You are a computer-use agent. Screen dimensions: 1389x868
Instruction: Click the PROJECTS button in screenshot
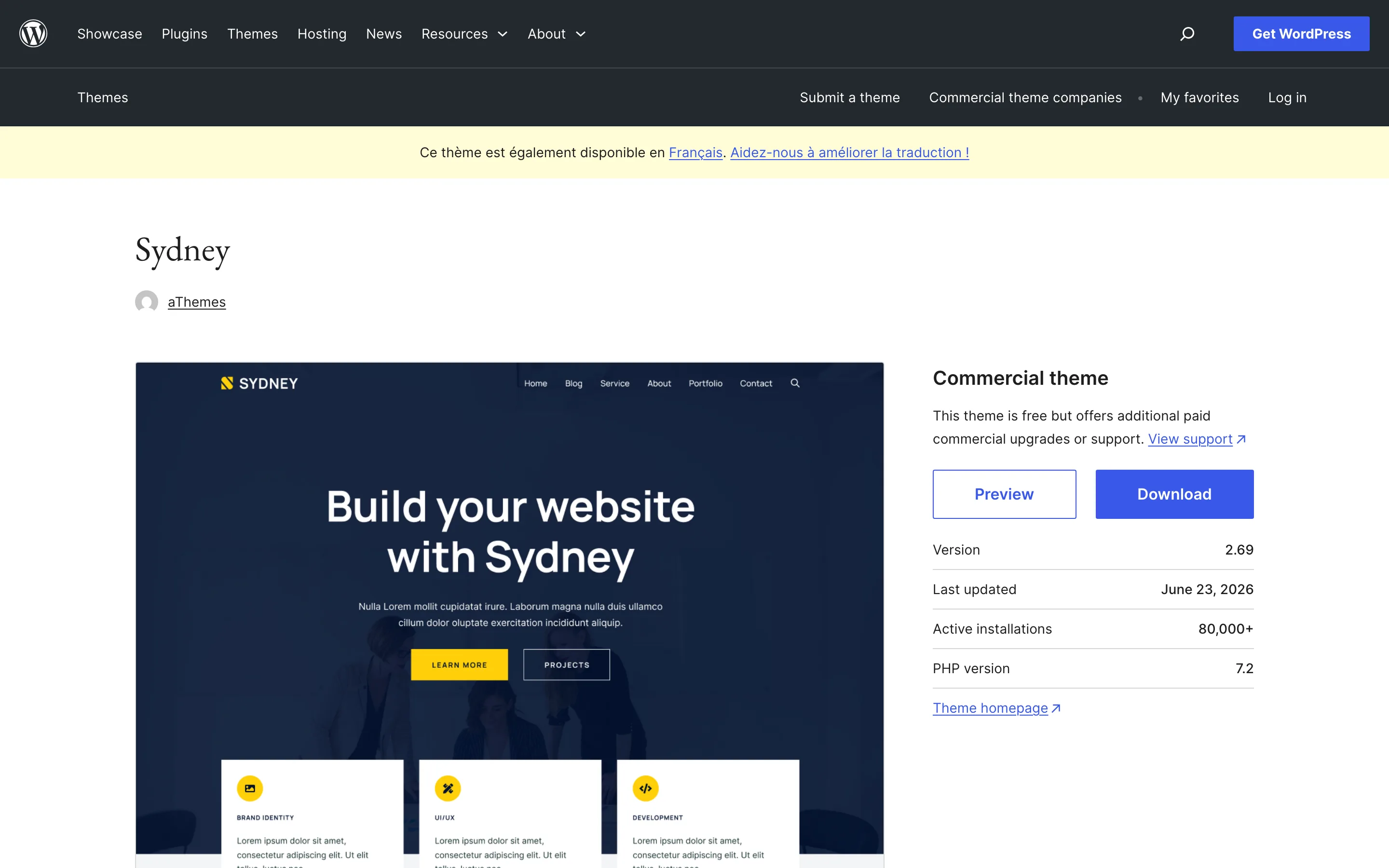point(567,665)
